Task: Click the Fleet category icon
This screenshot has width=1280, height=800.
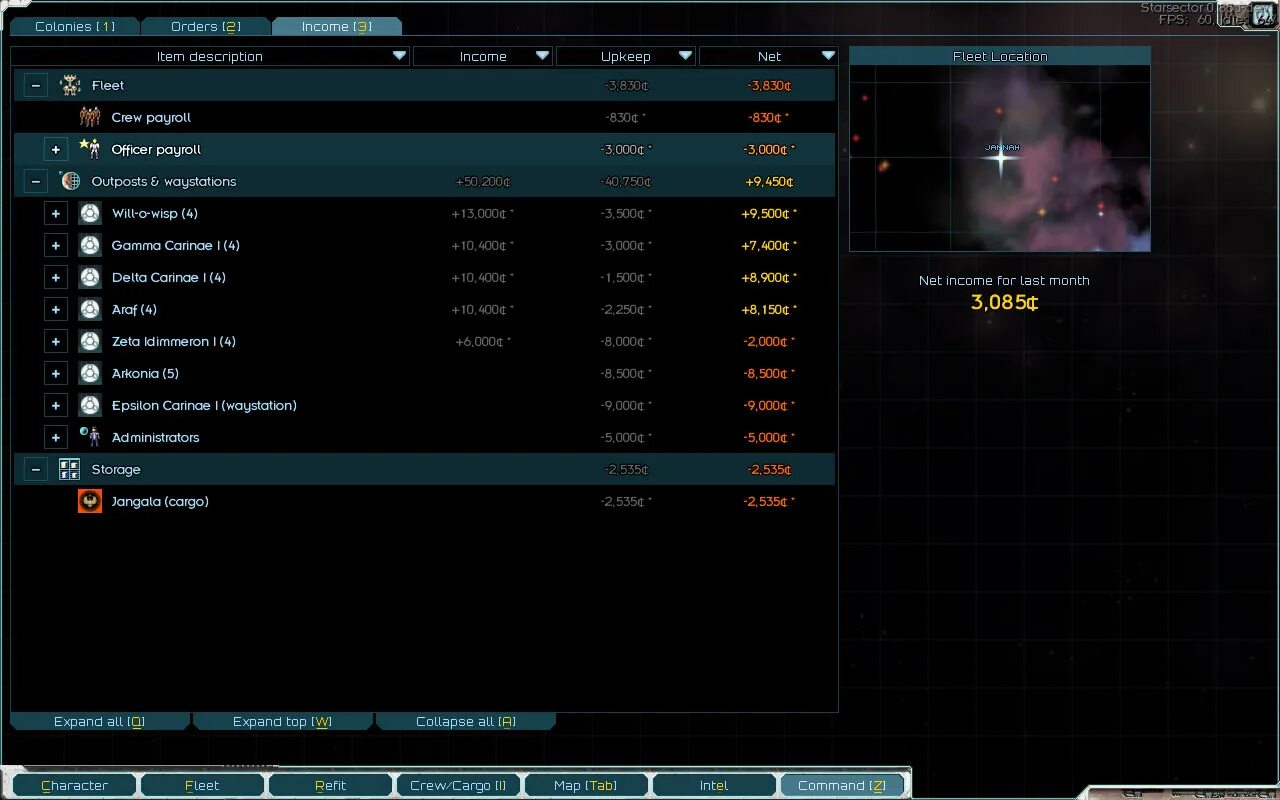Action: (x=70, y=85)
